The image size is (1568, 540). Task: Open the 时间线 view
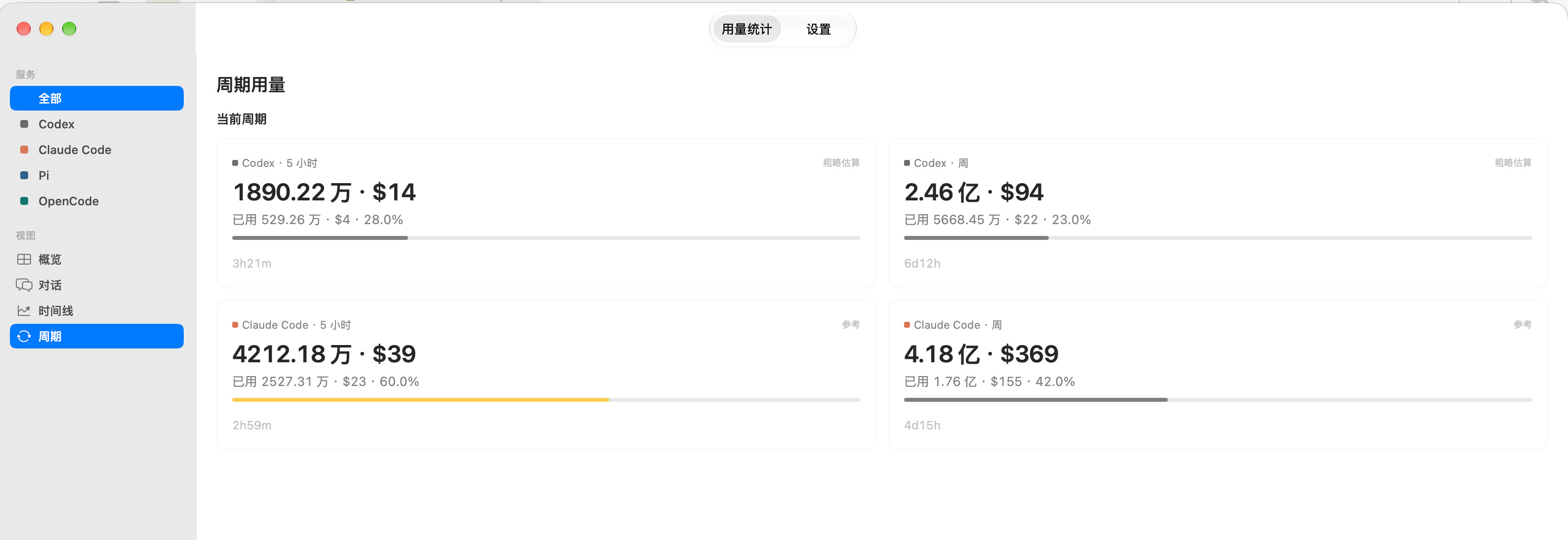pyautogui.click(x=97, y=311)
